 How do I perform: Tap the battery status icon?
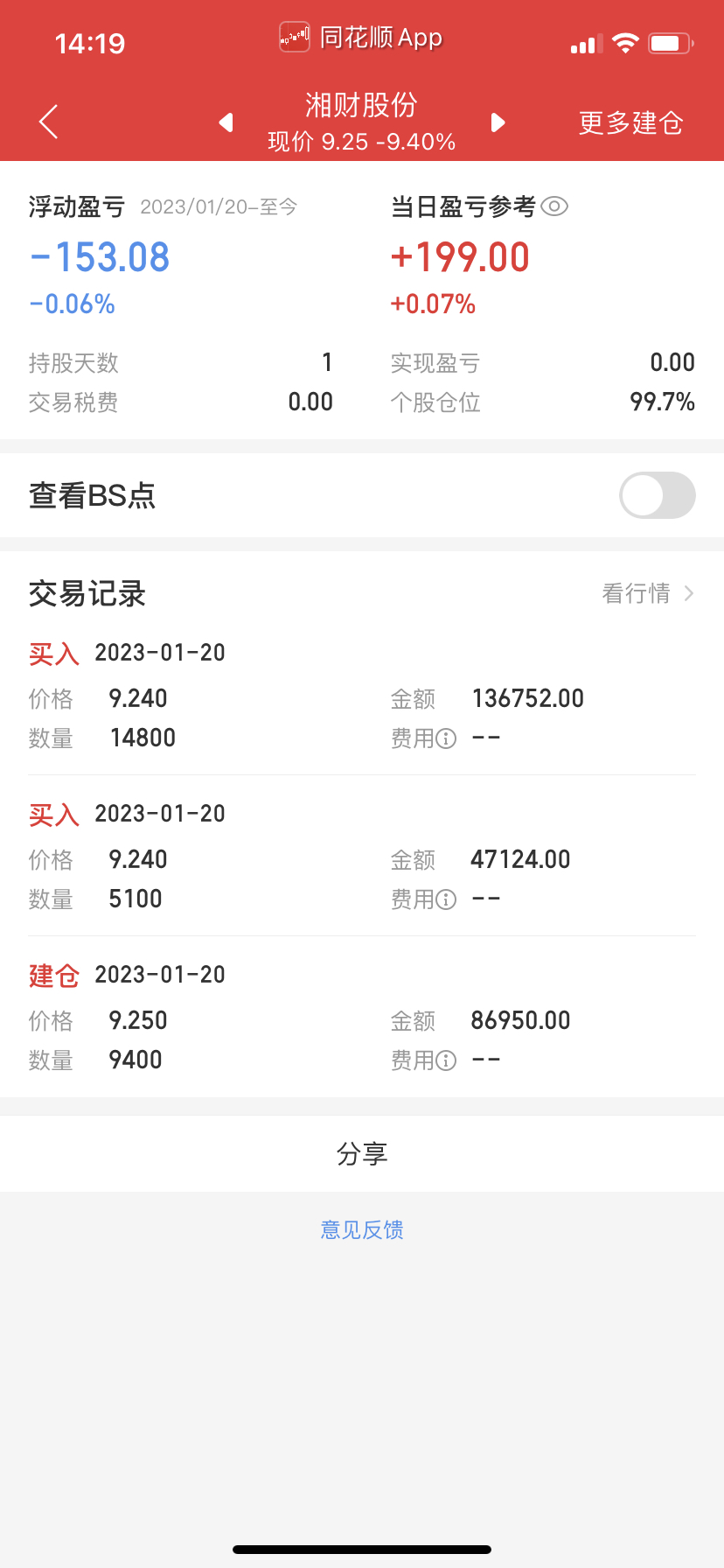[671, 43]
